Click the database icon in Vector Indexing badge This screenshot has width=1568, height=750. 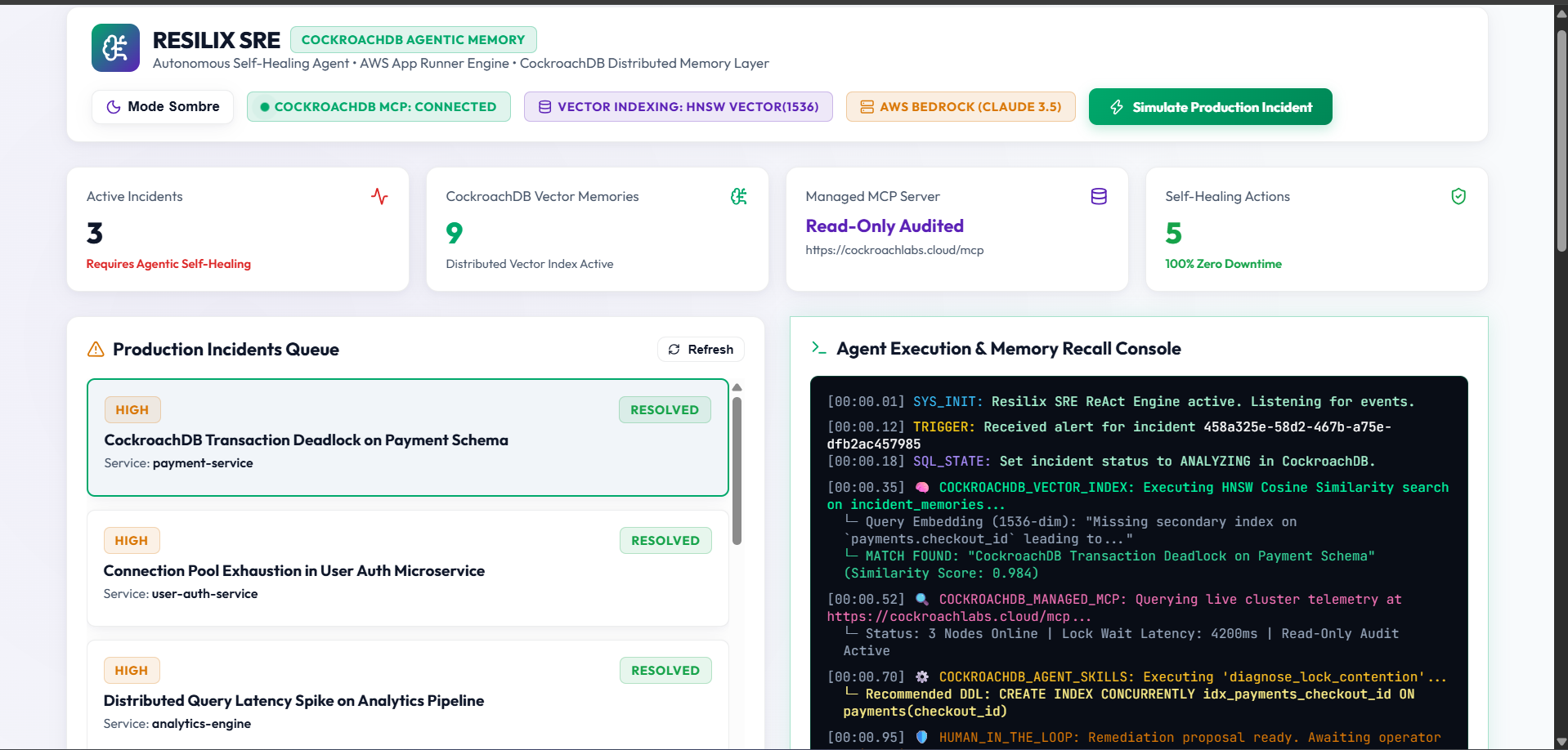tap(544, 107)
